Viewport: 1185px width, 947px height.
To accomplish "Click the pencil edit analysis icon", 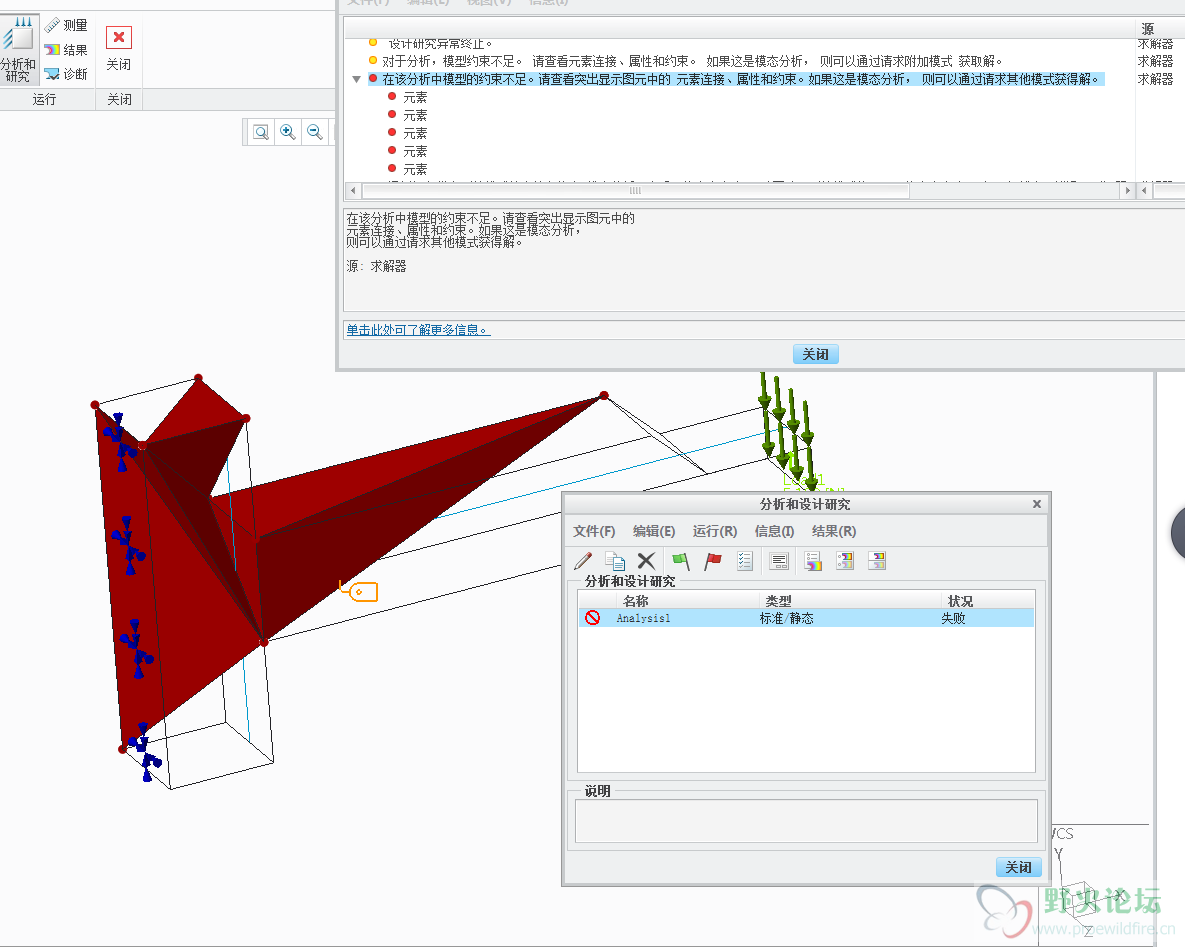I will coord(583,561).
